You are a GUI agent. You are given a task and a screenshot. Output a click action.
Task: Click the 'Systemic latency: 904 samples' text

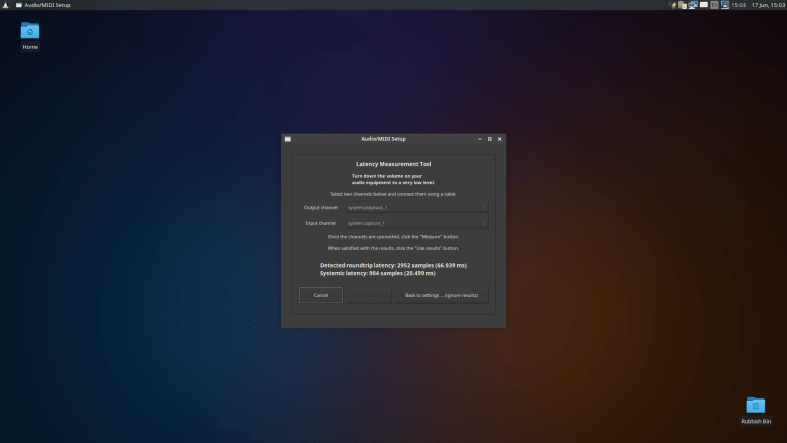[x=377, y=273]
